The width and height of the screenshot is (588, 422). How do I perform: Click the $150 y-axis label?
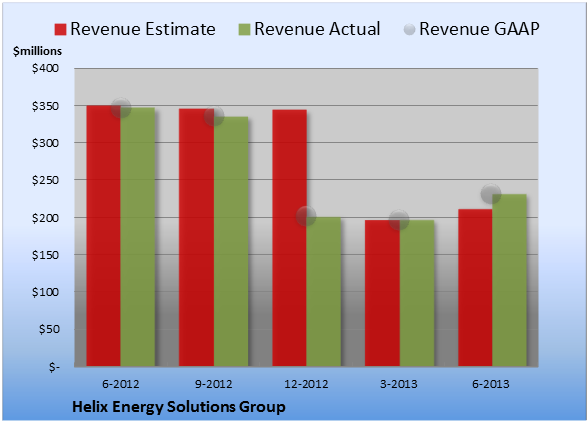[x=45, y=255]
